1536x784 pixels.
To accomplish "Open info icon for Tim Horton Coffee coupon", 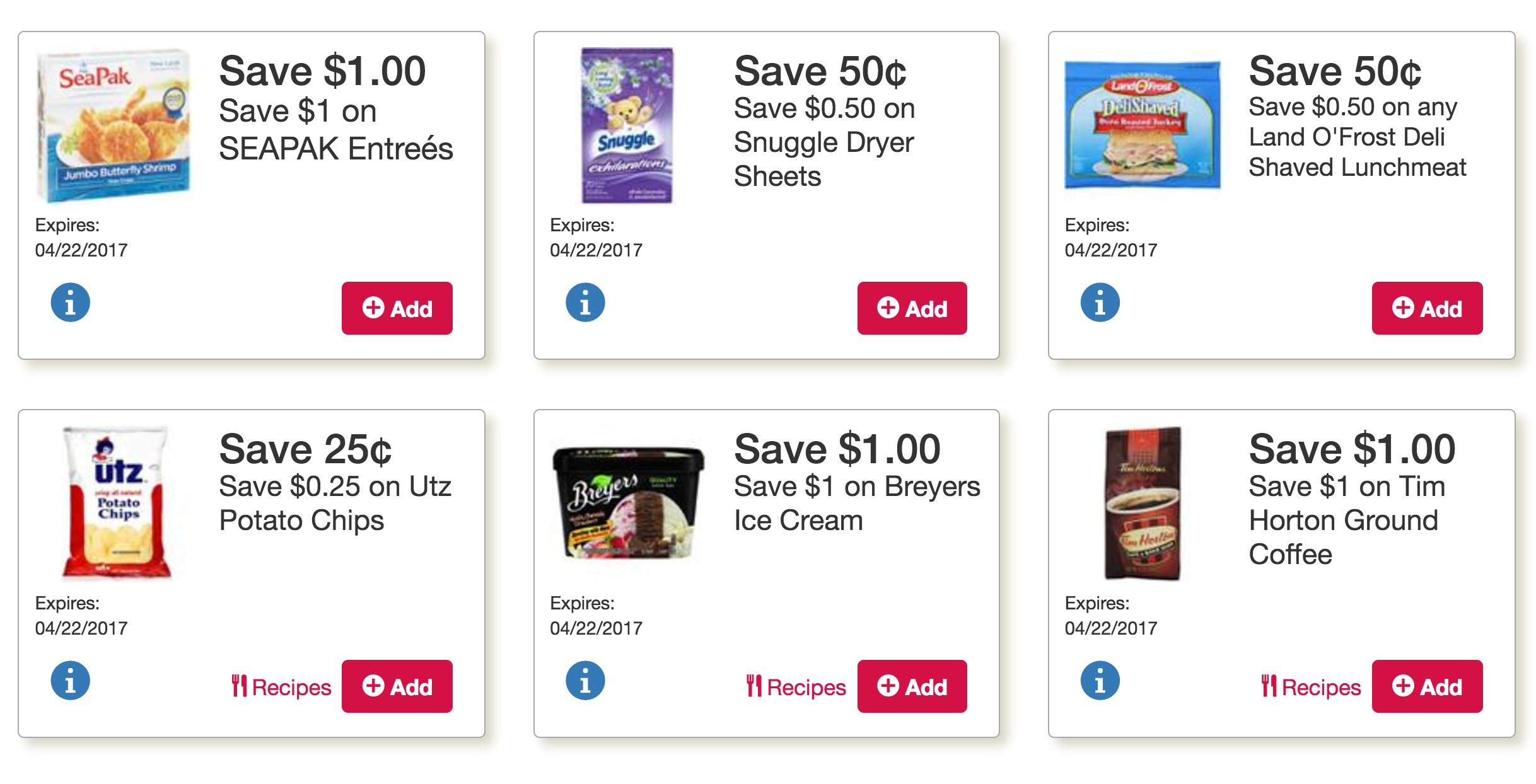I will coord(1100,681).
